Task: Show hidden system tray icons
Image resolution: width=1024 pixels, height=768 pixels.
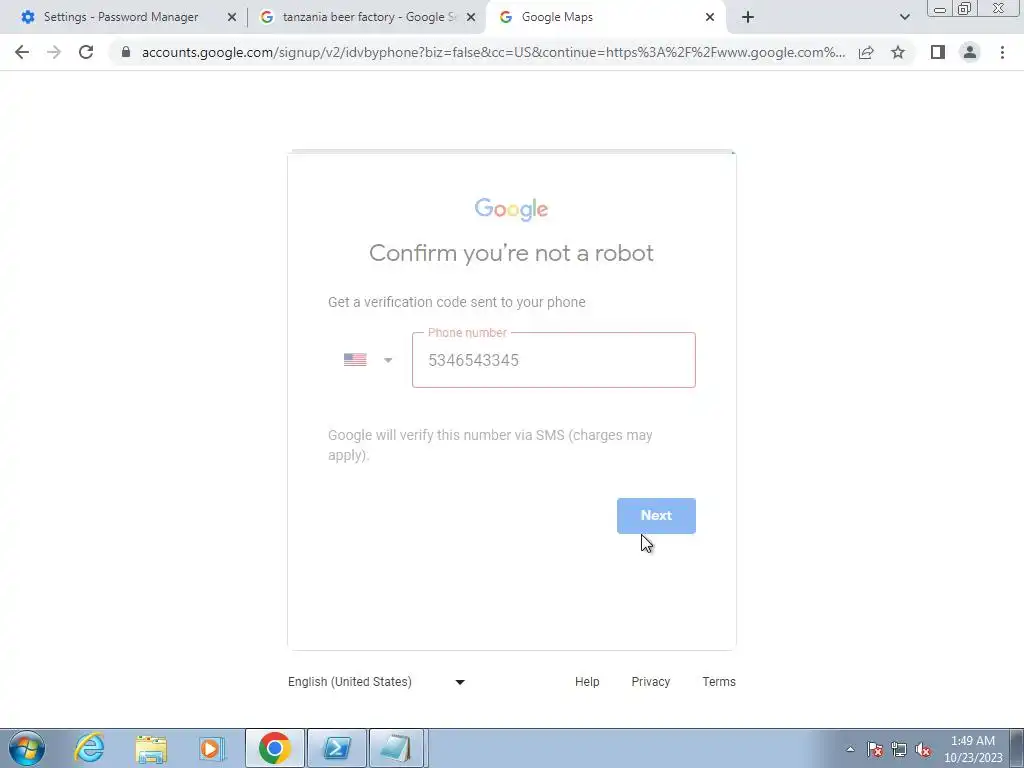Action: point(850,749)
